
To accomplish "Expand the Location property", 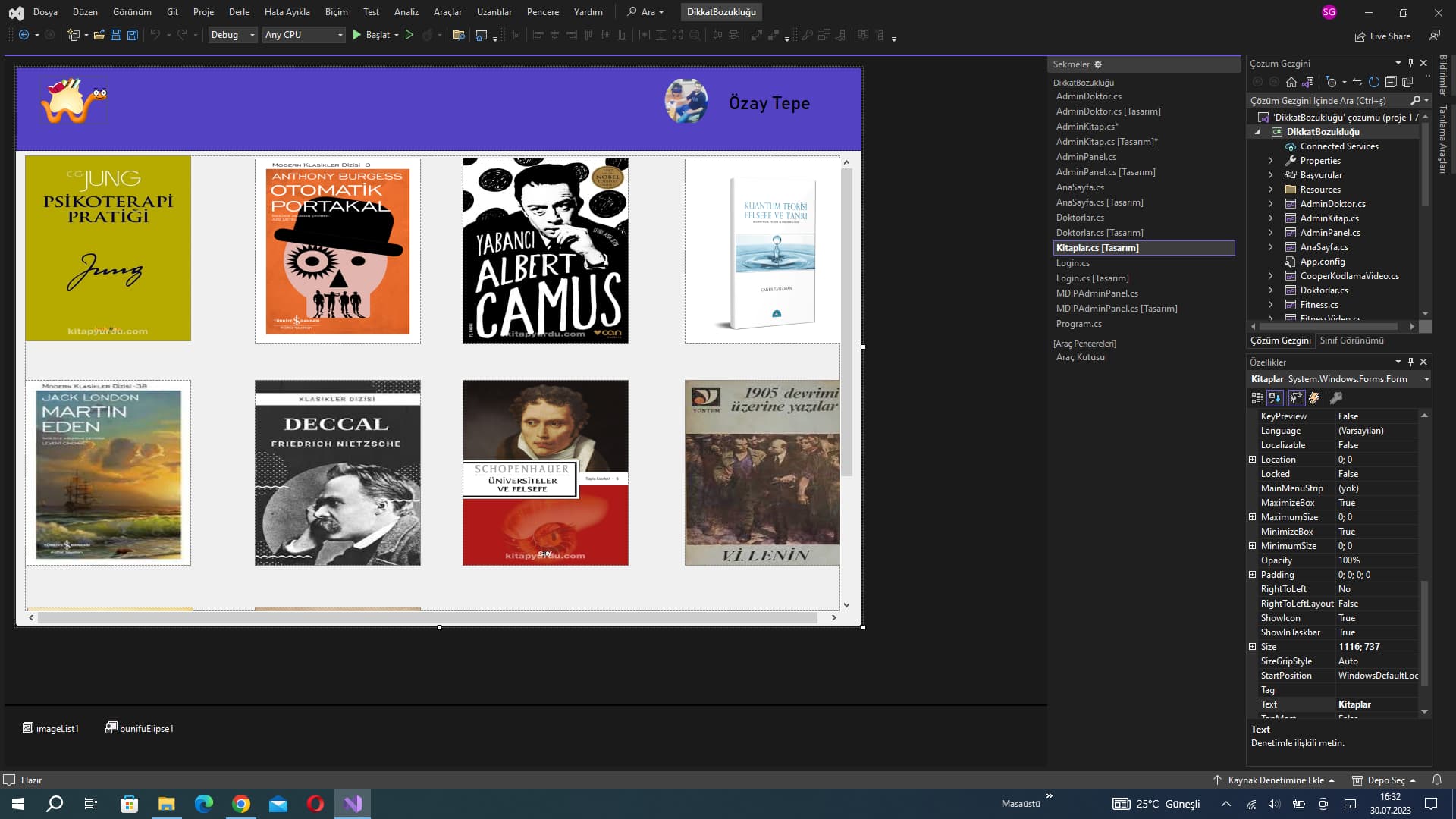I will (x=1253, y=460).
